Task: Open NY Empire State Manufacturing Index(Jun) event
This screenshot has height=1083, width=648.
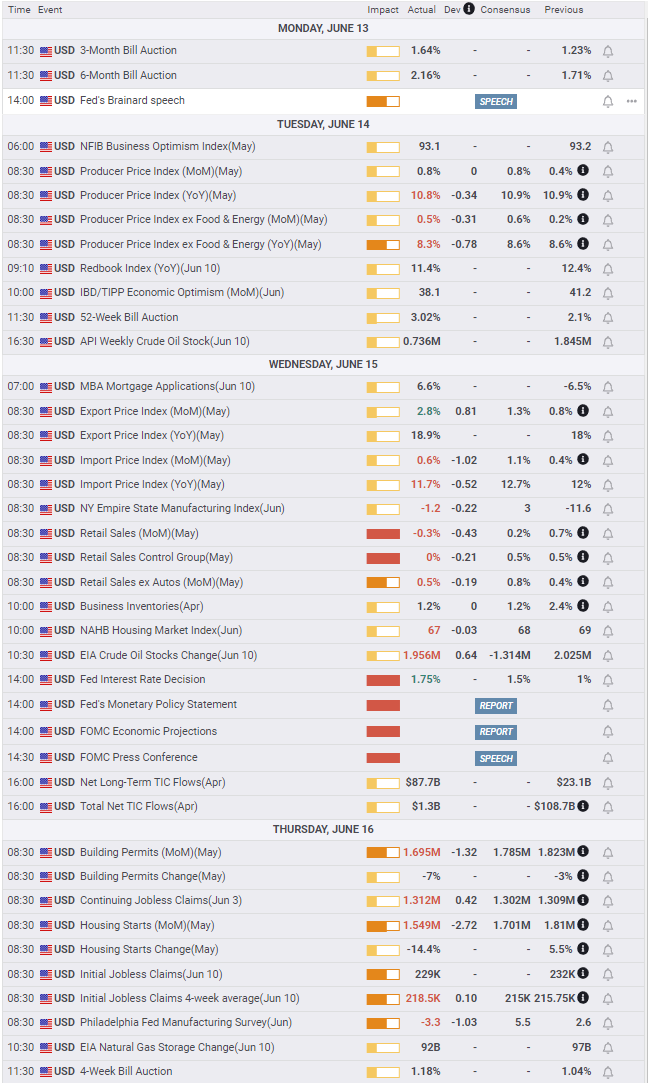Action: coord(182,508)
